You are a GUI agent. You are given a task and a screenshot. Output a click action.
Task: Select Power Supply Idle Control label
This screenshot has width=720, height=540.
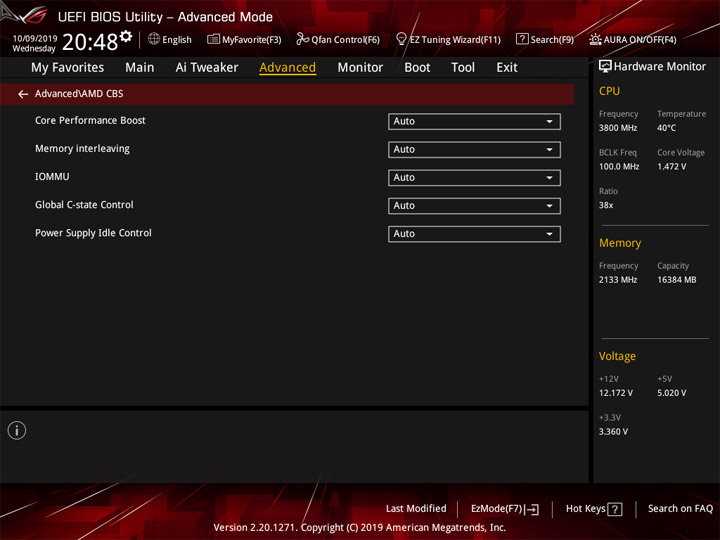pyautogui.click(x=93, y=233)
